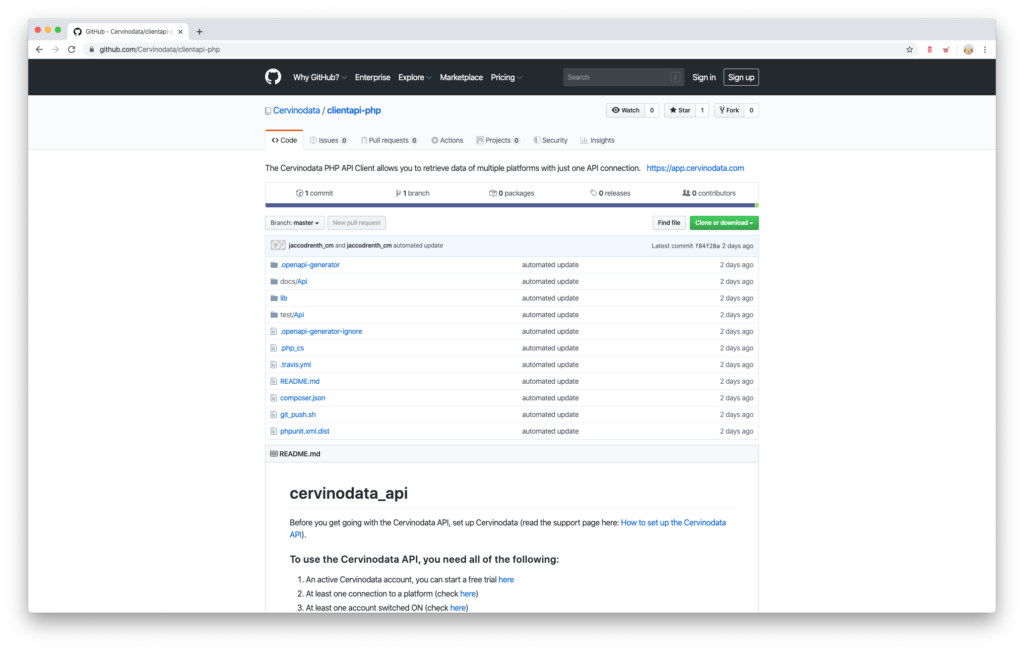Open the Enterprise nav link
Image resolution: width=1024 pixels, height=650 pixels.
coord(372,77)
